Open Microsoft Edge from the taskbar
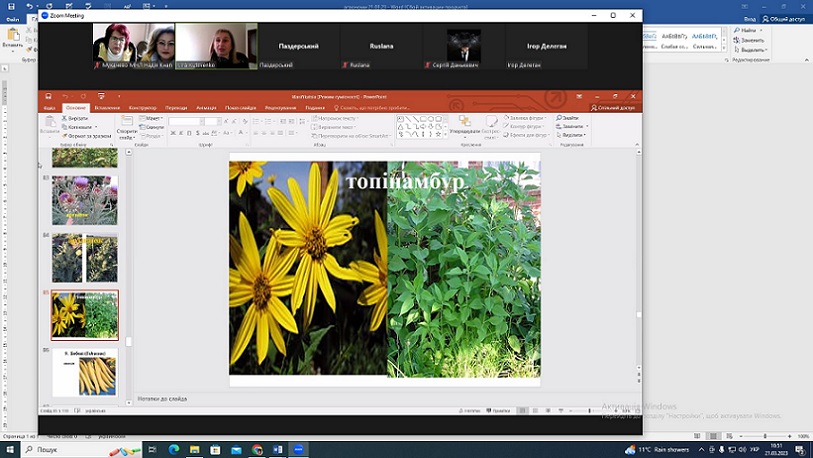The width and height of the screenshot is (813, 458). (174, 449)
